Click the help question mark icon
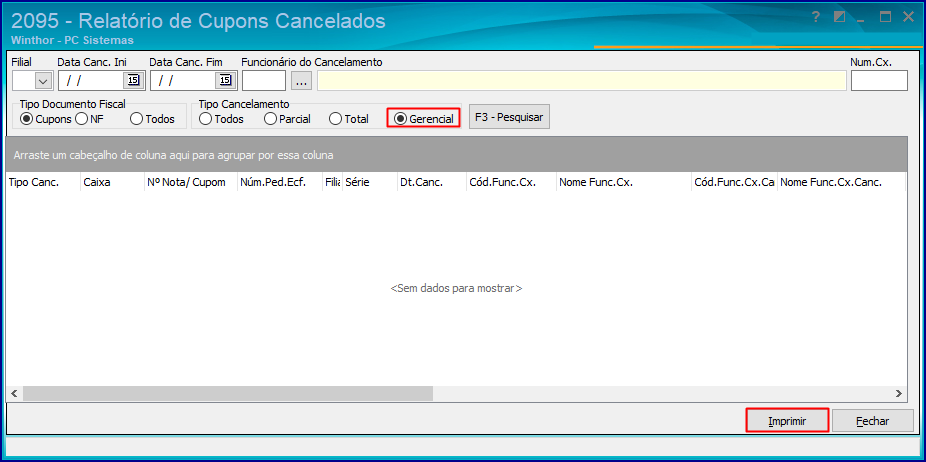 pyautogui.click(x=816, y=17)
